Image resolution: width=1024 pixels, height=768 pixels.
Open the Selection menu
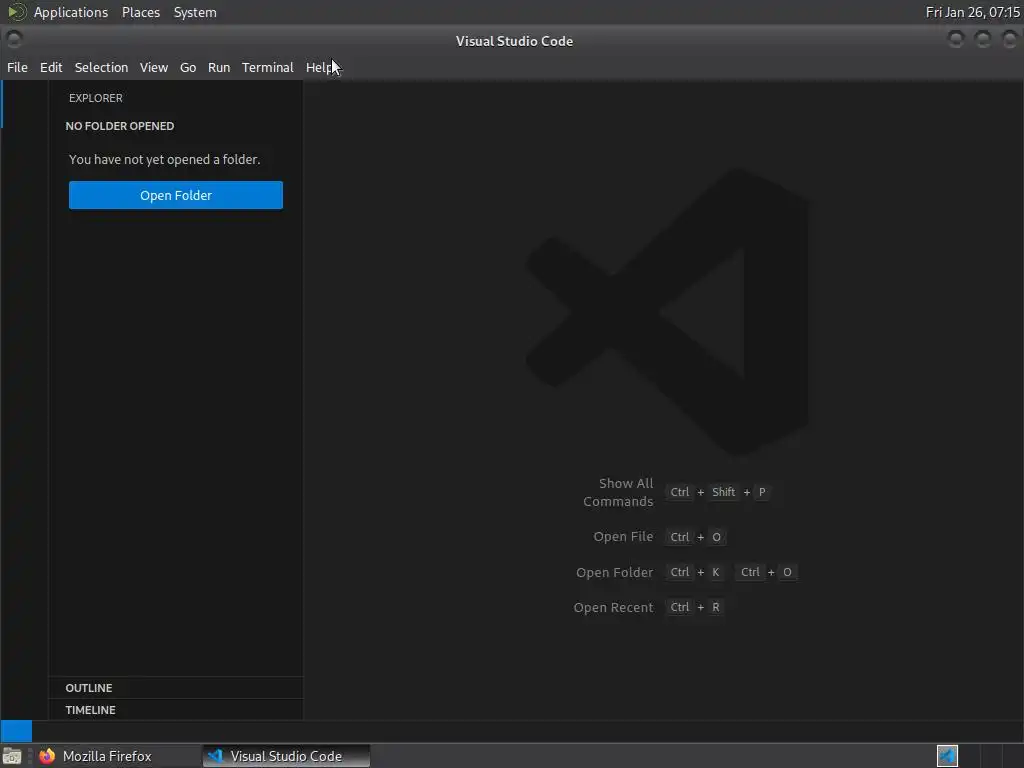[x=101, y=67]
